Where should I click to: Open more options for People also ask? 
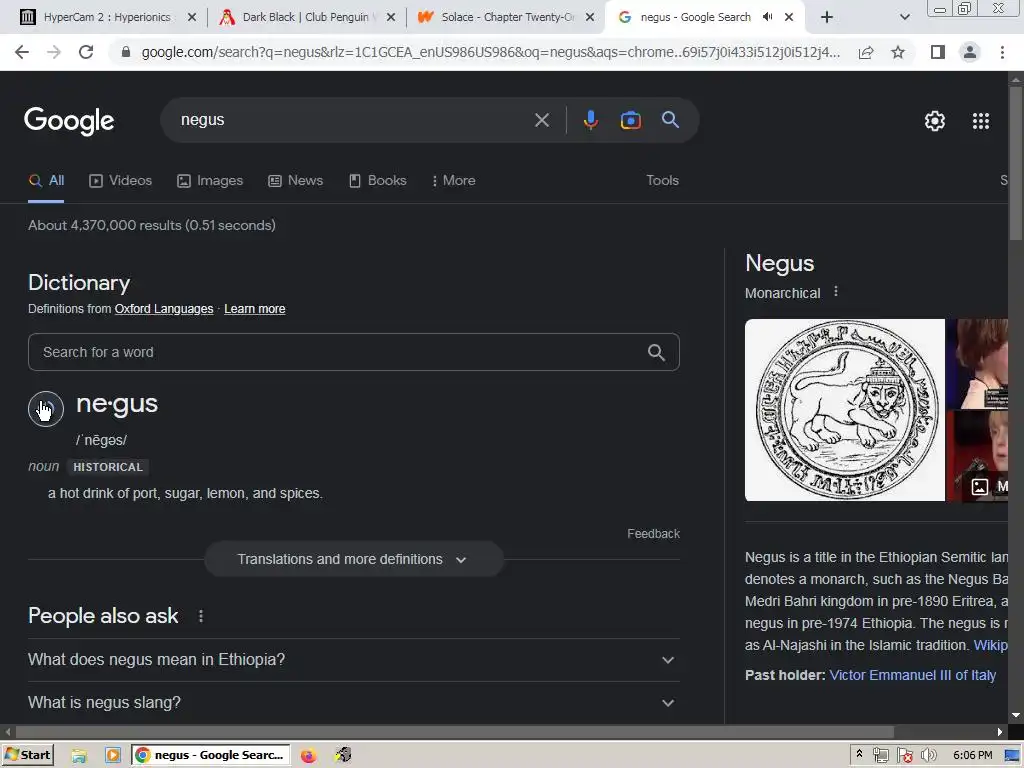click(x=201, y=616)
